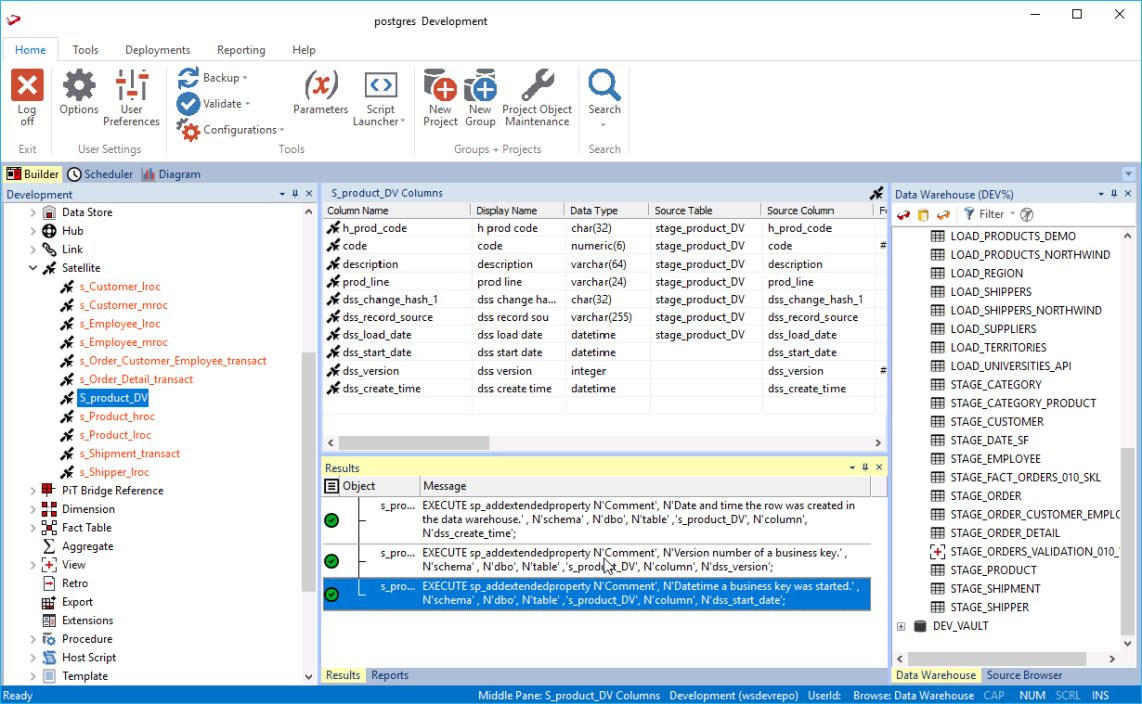Create a New Group

pyautogui.click(x=480, y=88)
